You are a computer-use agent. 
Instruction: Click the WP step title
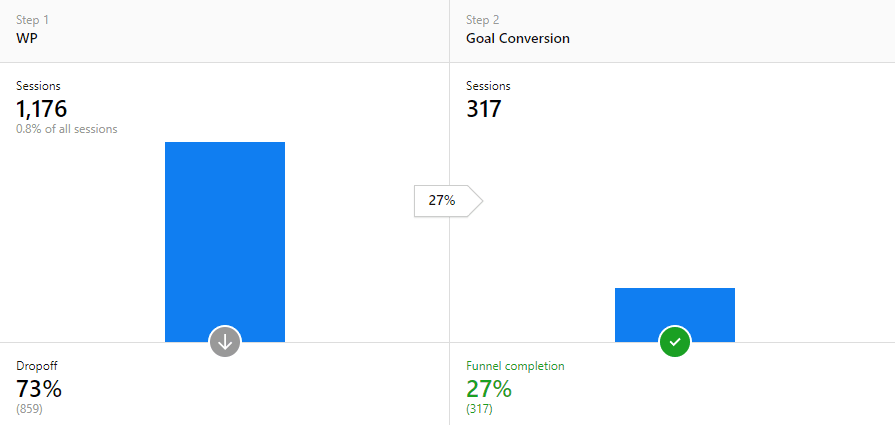click(x=27, y=39)
